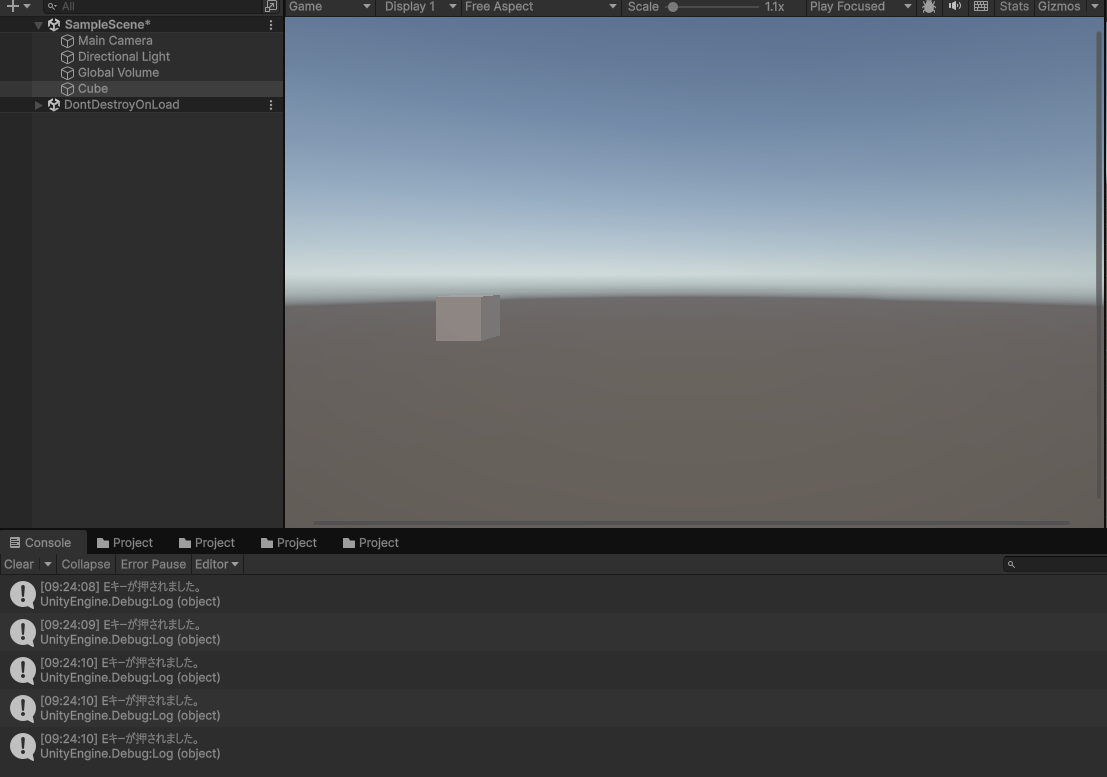Viewport: 1107px width, 777px height.
Task: Adjust the Game view Scale slider
Action: 712,6
